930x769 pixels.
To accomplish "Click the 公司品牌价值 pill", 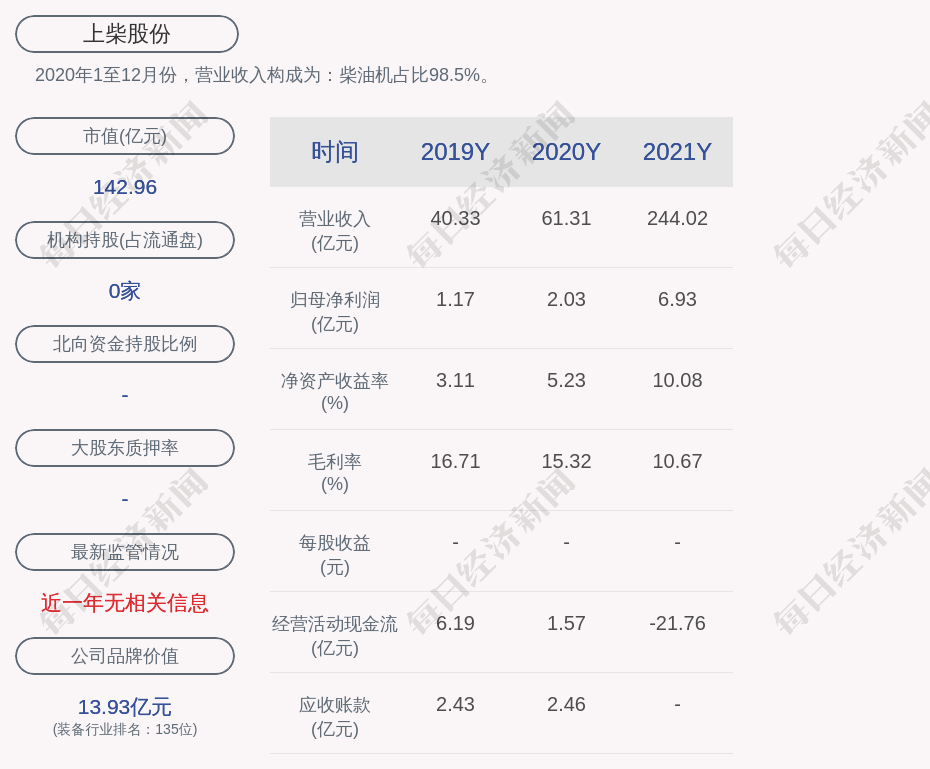I will point(125,656).
